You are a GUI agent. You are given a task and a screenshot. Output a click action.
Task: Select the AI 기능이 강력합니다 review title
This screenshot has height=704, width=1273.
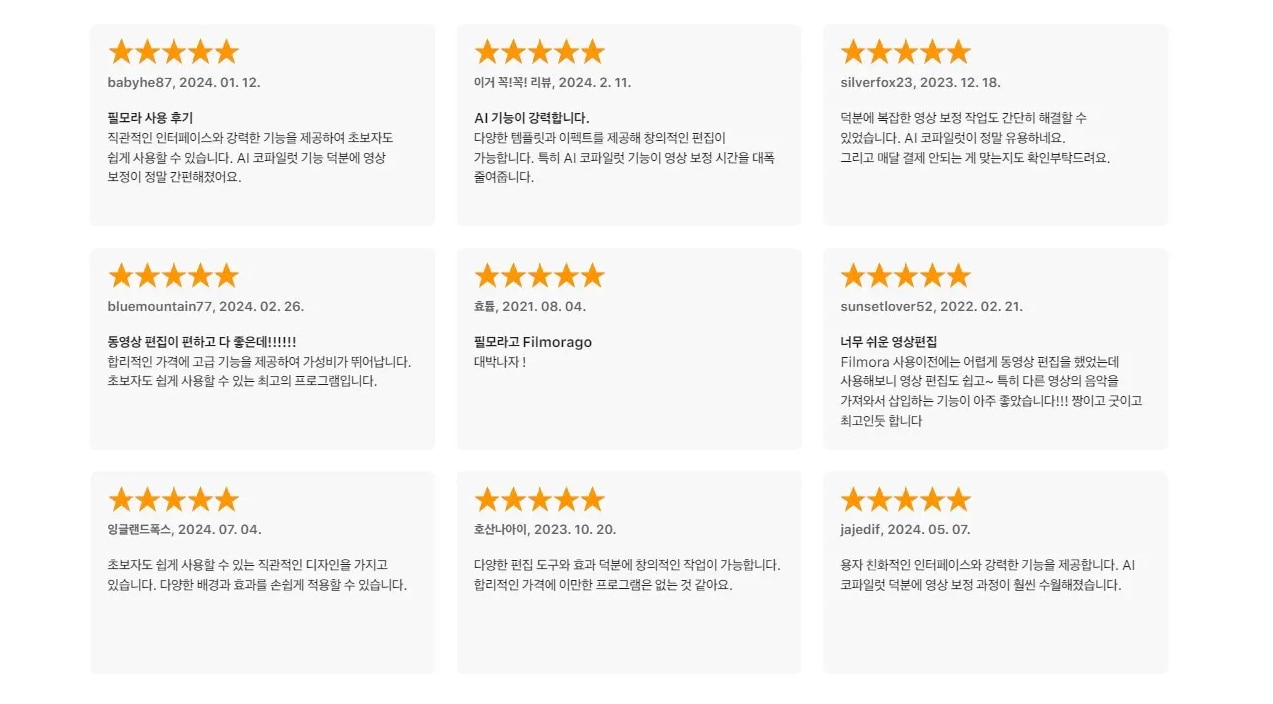[532, 118]
